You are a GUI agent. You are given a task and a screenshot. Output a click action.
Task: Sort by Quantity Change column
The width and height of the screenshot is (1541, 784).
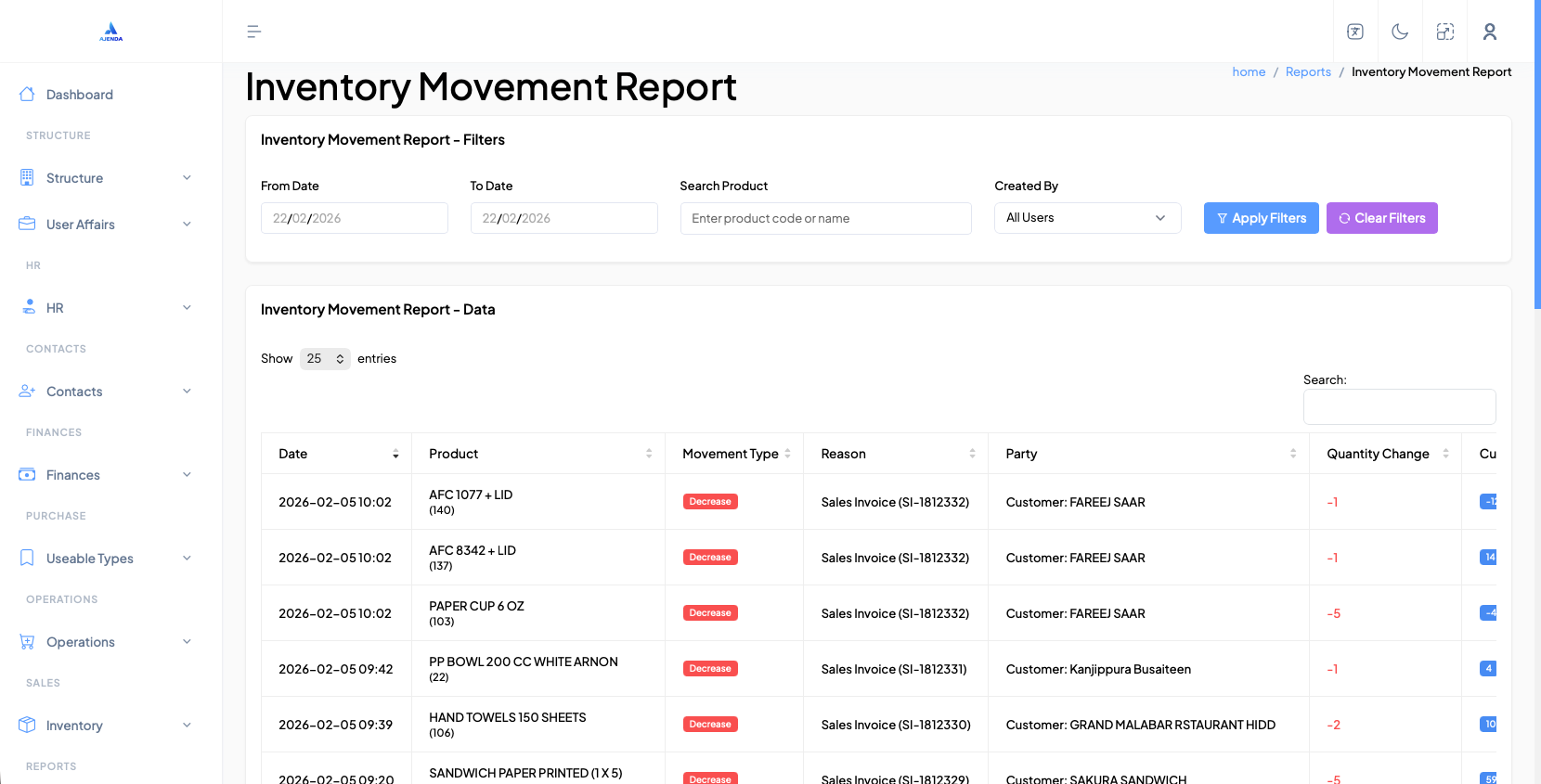click(1385, 454)
